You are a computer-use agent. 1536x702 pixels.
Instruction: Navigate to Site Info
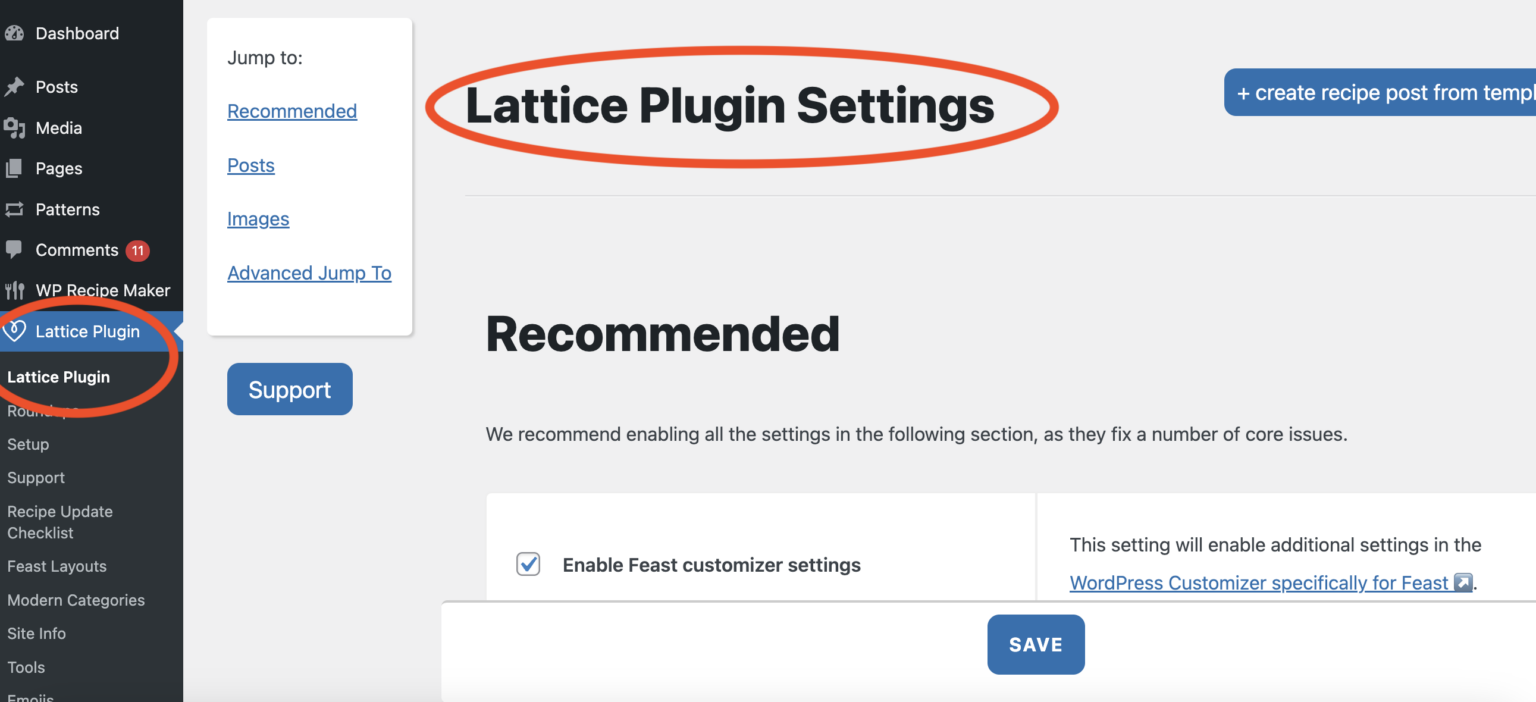click(36, 633)
